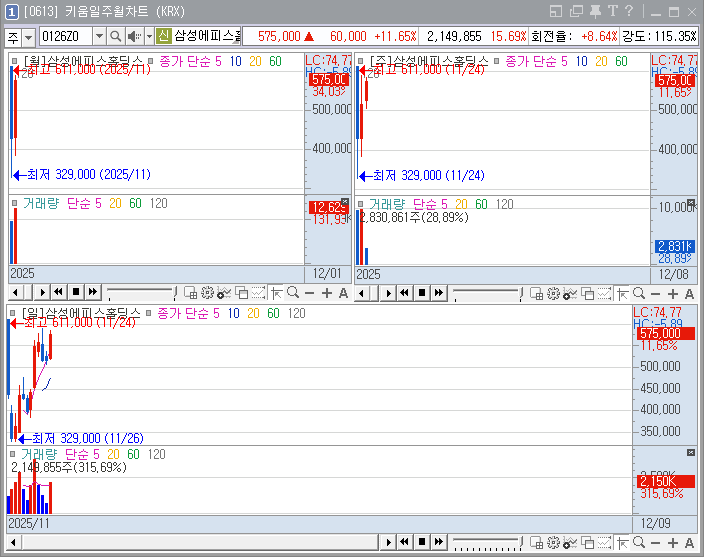Zoom magnifier icon in daily chart toolbar

[639, 543]
